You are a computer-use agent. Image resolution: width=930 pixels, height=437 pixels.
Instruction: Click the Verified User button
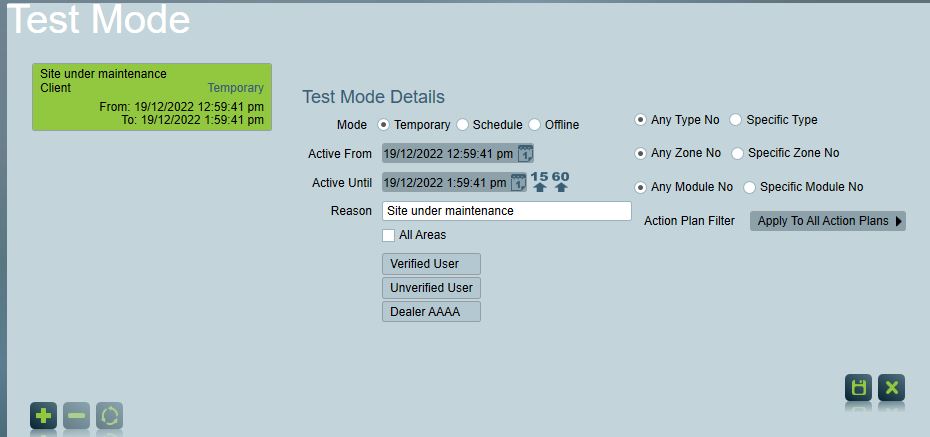[x=431, y=264]
